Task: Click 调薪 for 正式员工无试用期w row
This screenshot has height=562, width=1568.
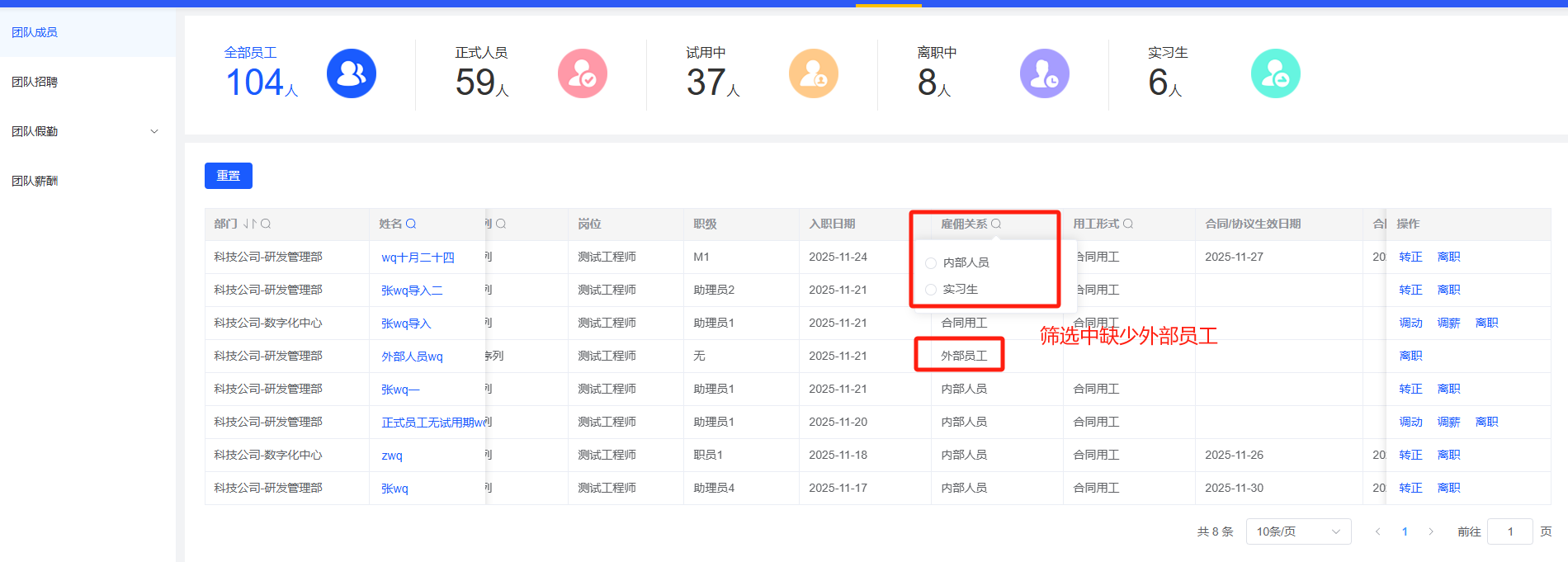Action: coord(1449,422)
